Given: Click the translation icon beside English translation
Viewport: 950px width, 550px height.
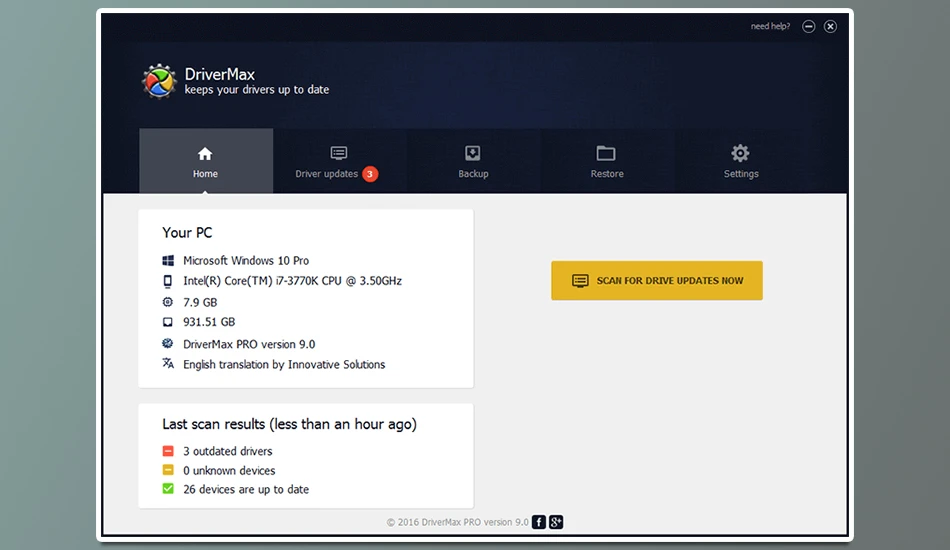Looking at the screenshot, I should (168, 363).
